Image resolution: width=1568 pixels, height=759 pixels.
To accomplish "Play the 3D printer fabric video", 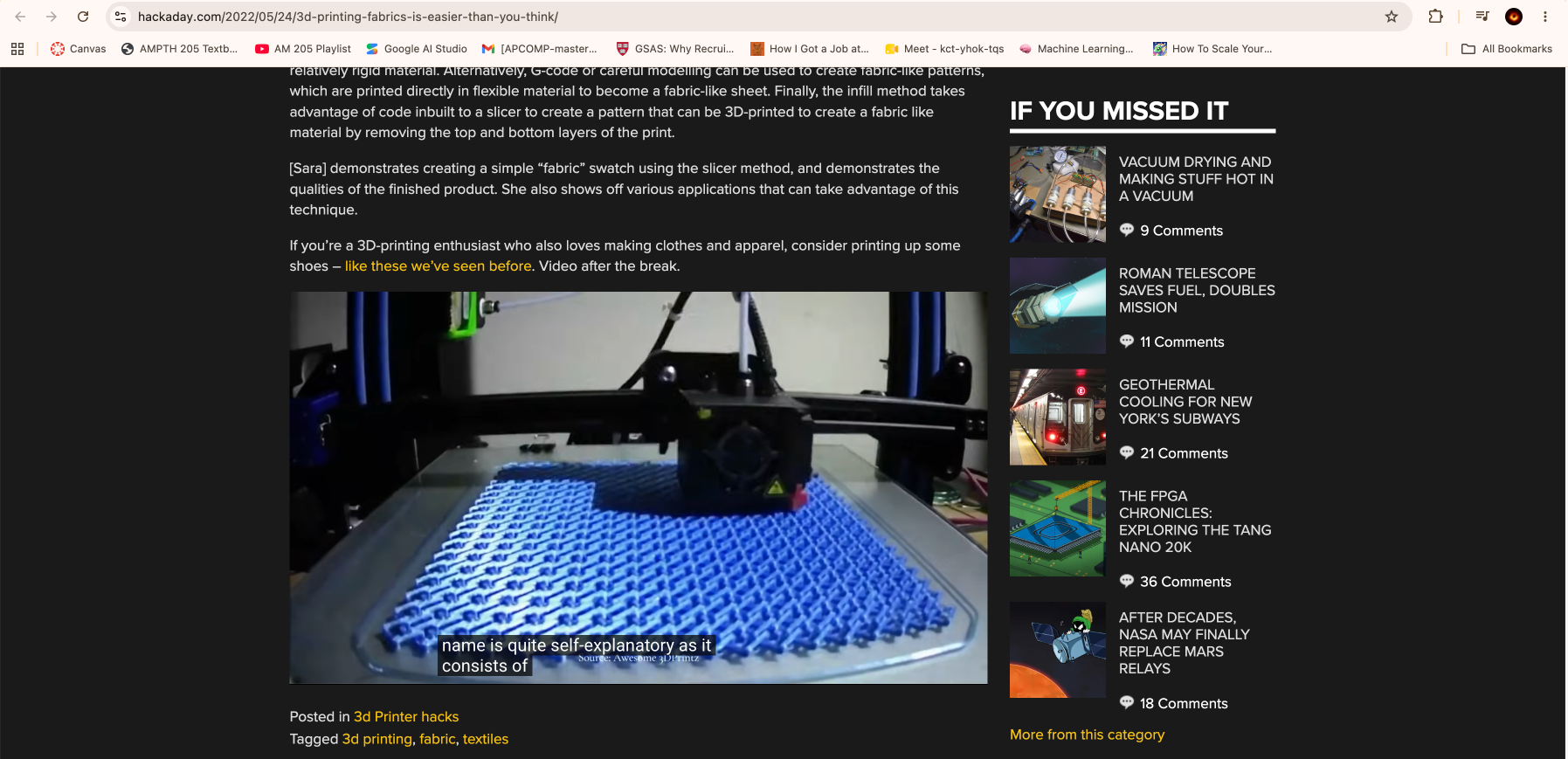I will [639, 487].
